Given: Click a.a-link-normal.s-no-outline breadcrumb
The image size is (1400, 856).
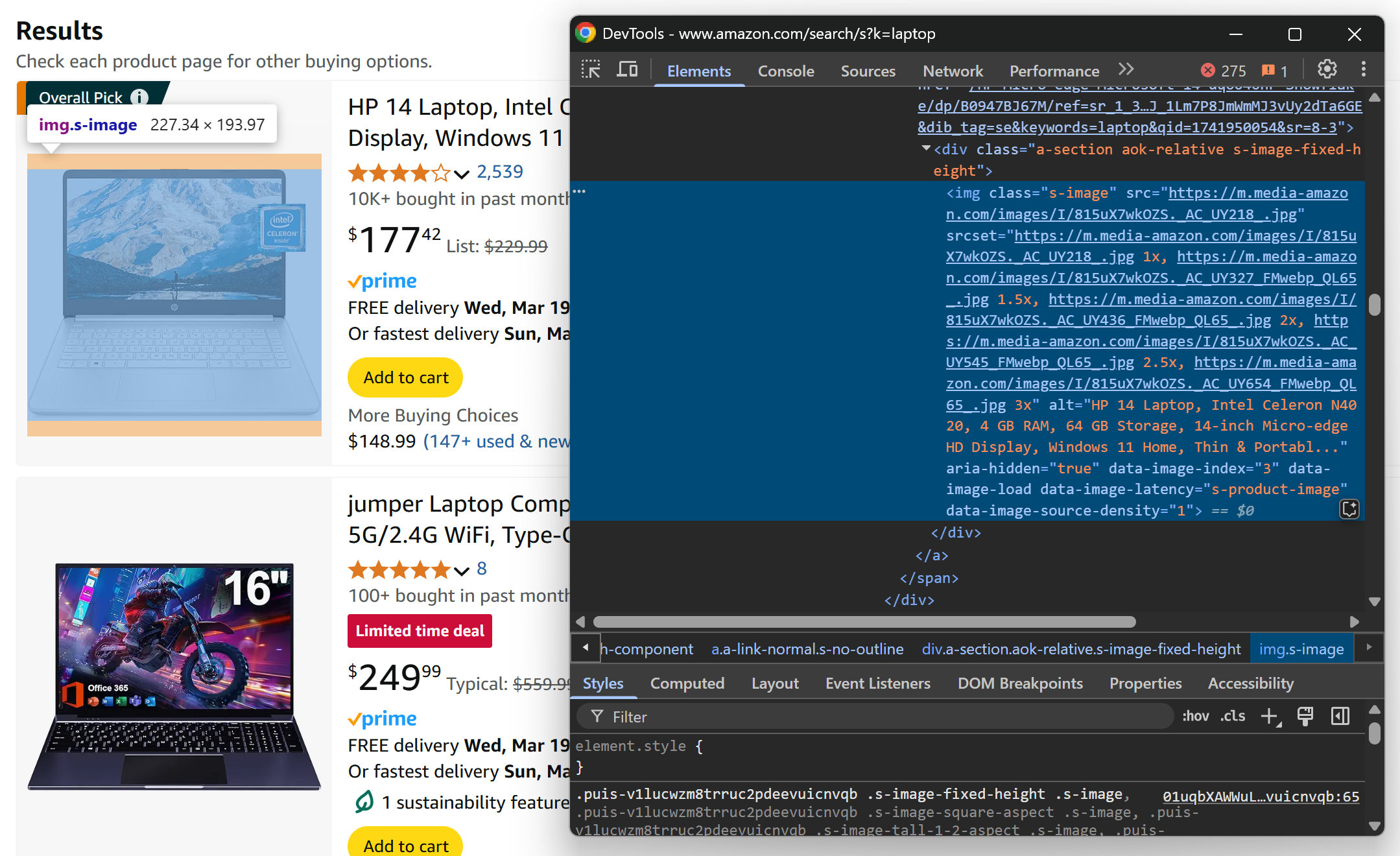Looking at the screenshot, I should point(807,649).
